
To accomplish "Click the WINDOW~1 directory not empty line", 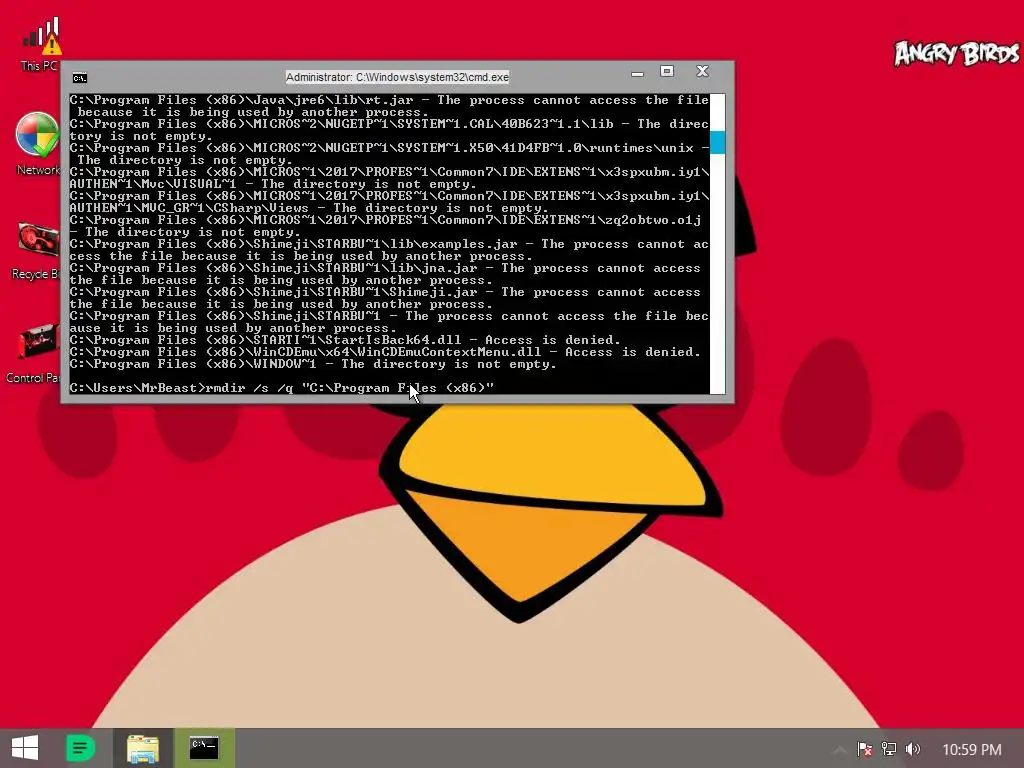I will [x=313, y=364].
